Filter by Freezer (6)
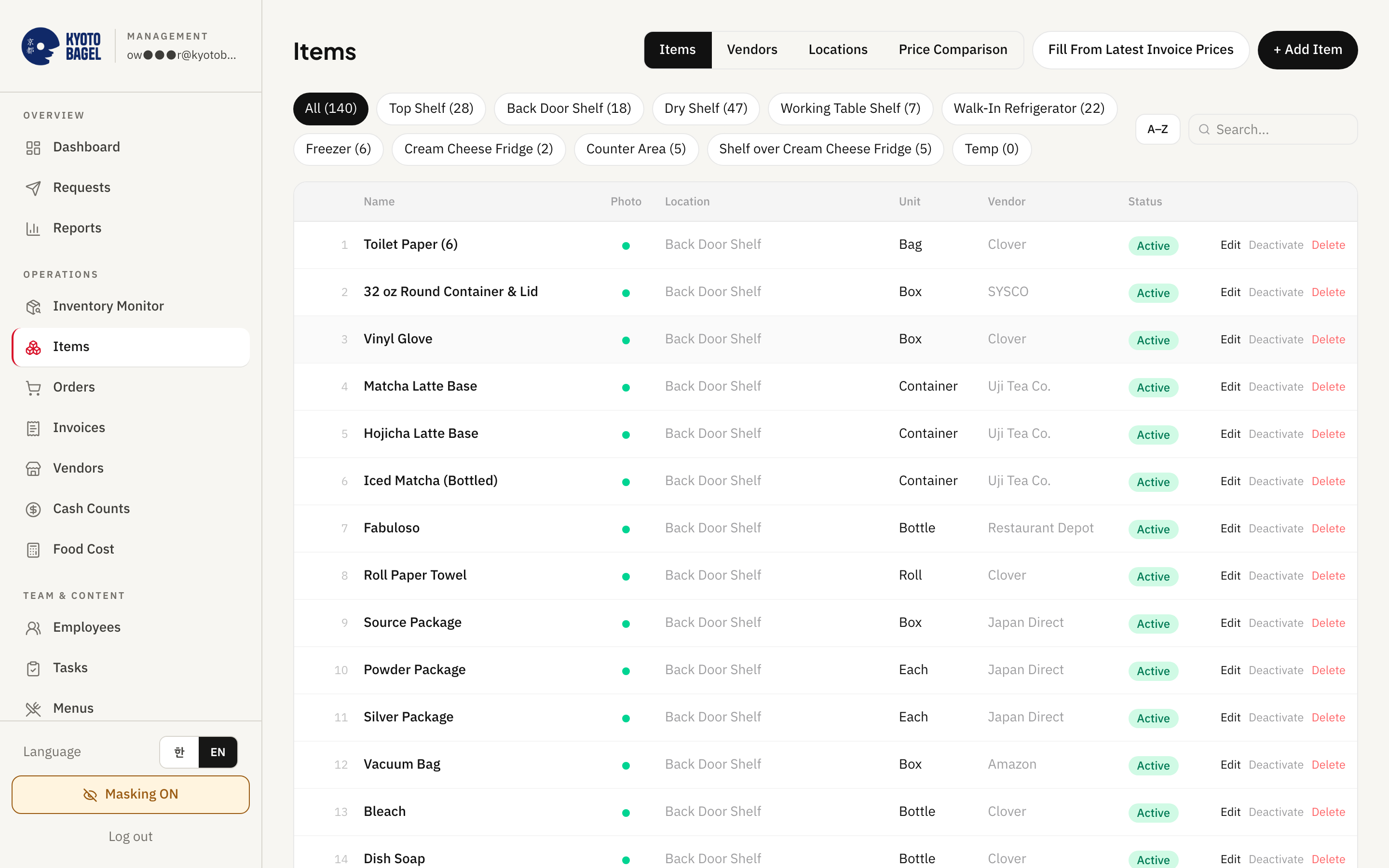 coord(338,149)
